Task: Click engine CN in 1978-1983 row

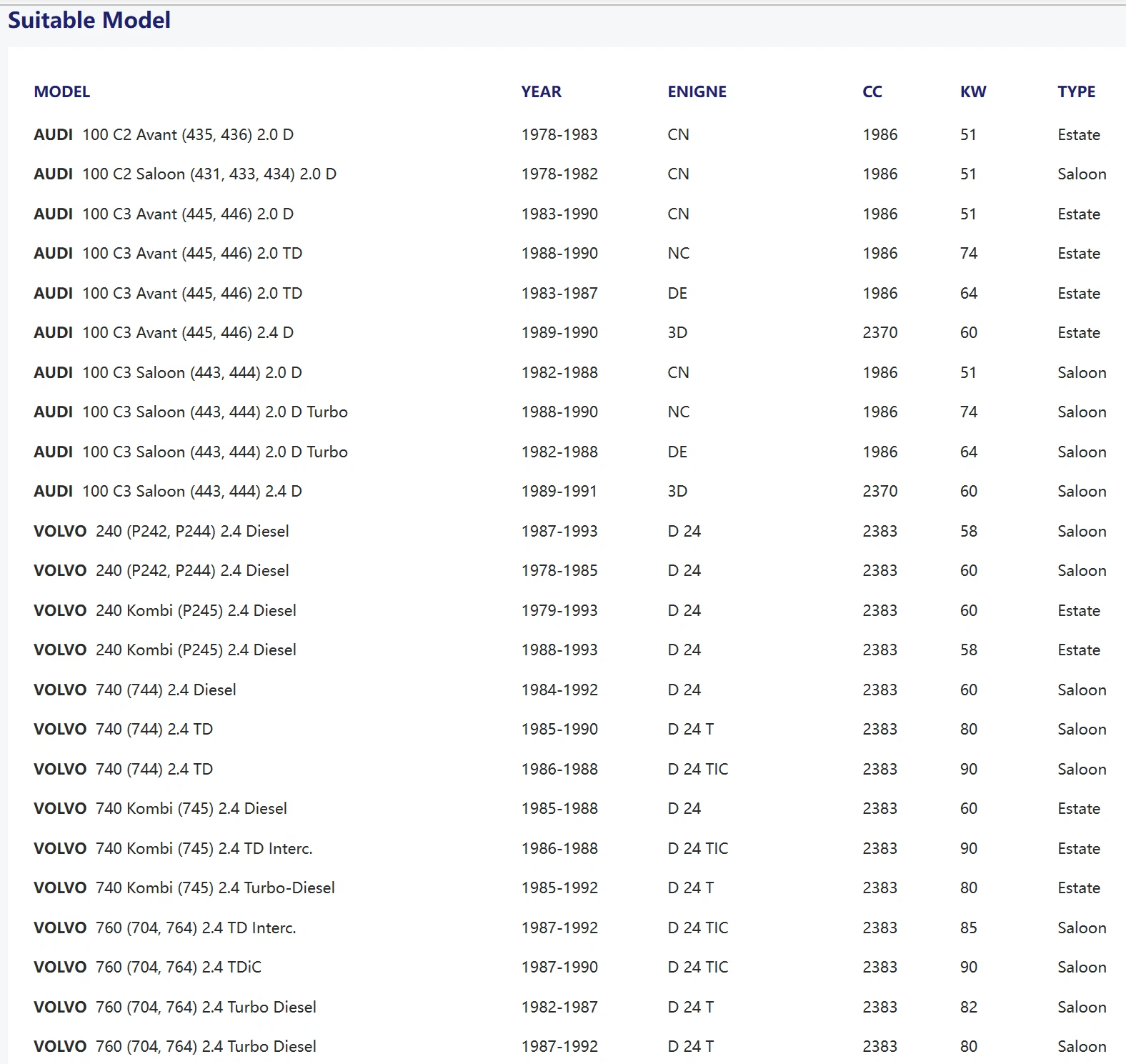Action: click(x=679, y=134)
